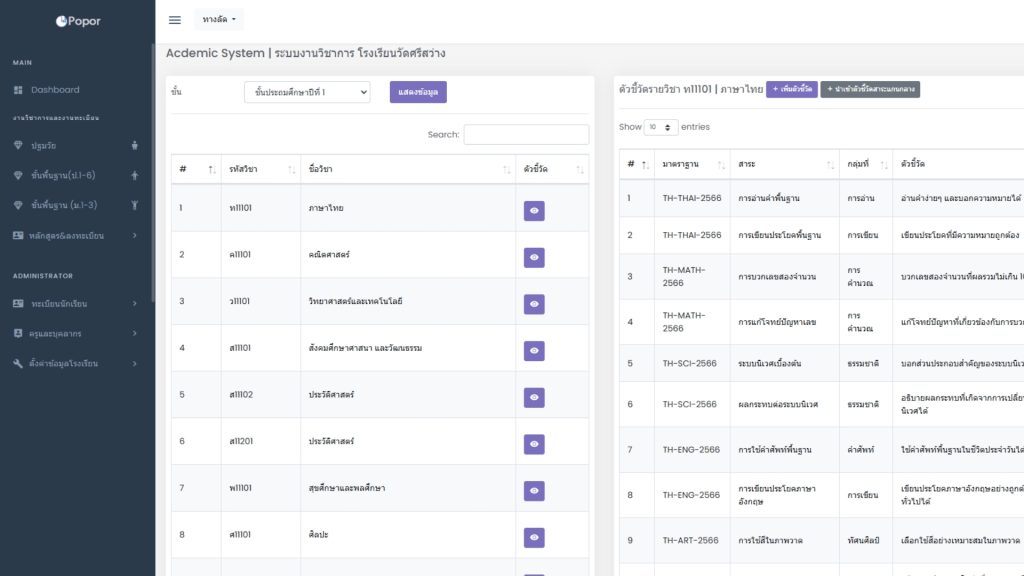The image size is (1024, 576).
Task: Click the + เพิ่มตัวชี้วัด button
Action: point(791,90)
